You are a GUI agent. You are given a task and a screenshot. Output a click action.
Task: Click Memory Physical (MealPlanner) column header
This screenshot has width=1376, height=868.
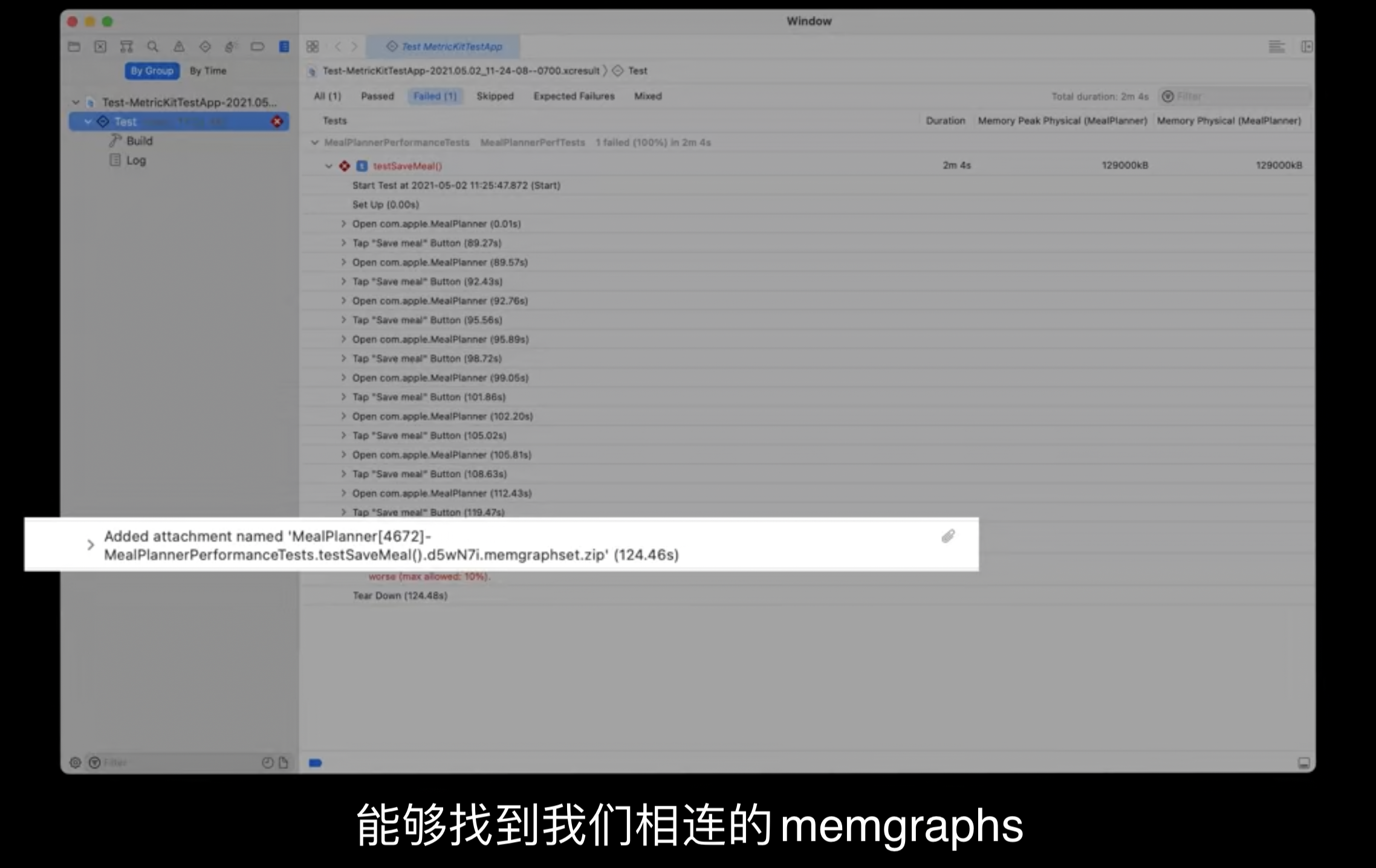(x=1229, y=121)
